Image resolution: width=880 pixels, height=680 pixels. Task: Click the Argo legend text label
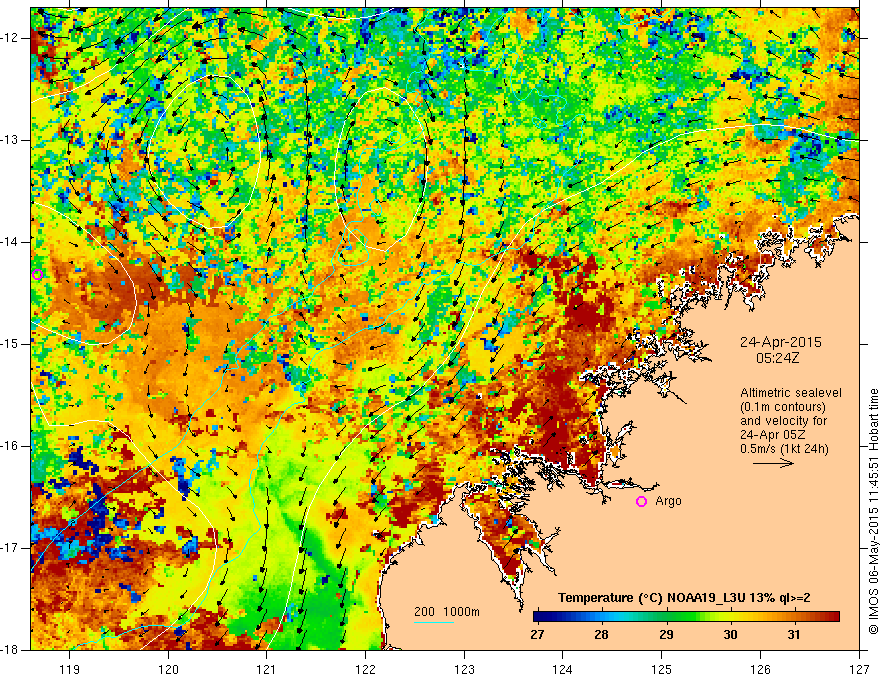[668, 501]
